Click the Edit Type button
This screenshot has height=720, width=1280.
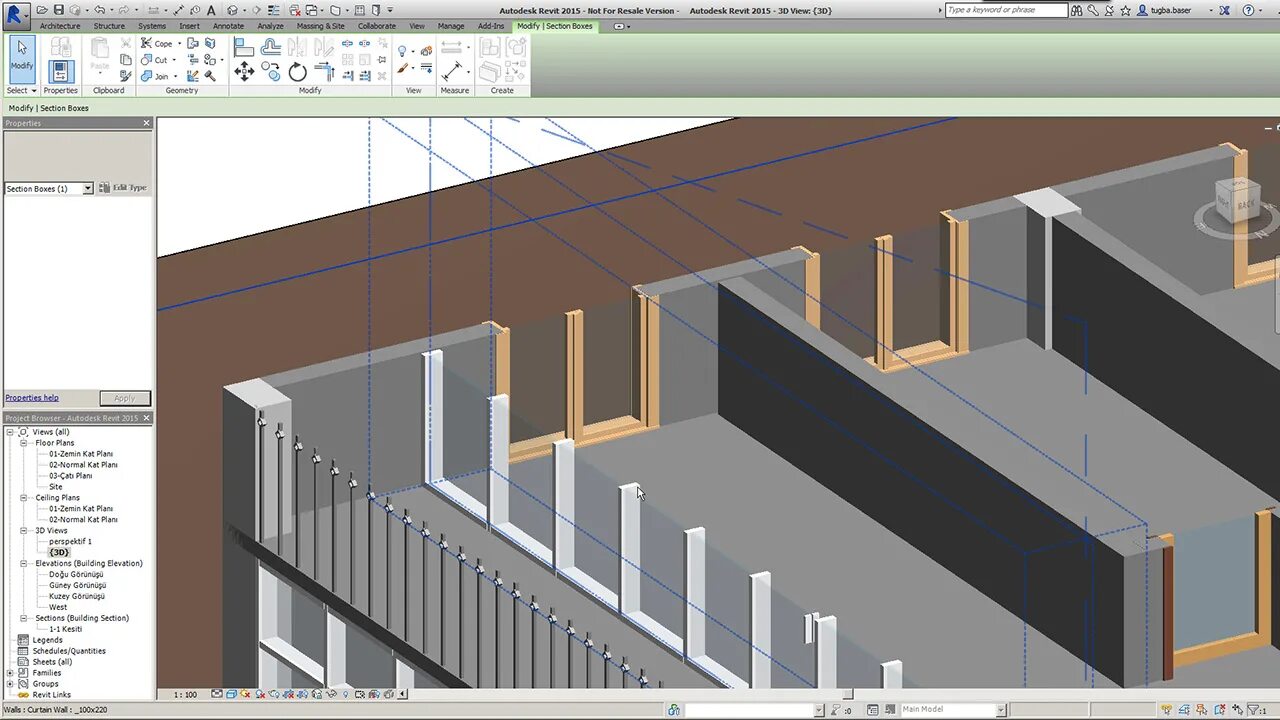124,188
